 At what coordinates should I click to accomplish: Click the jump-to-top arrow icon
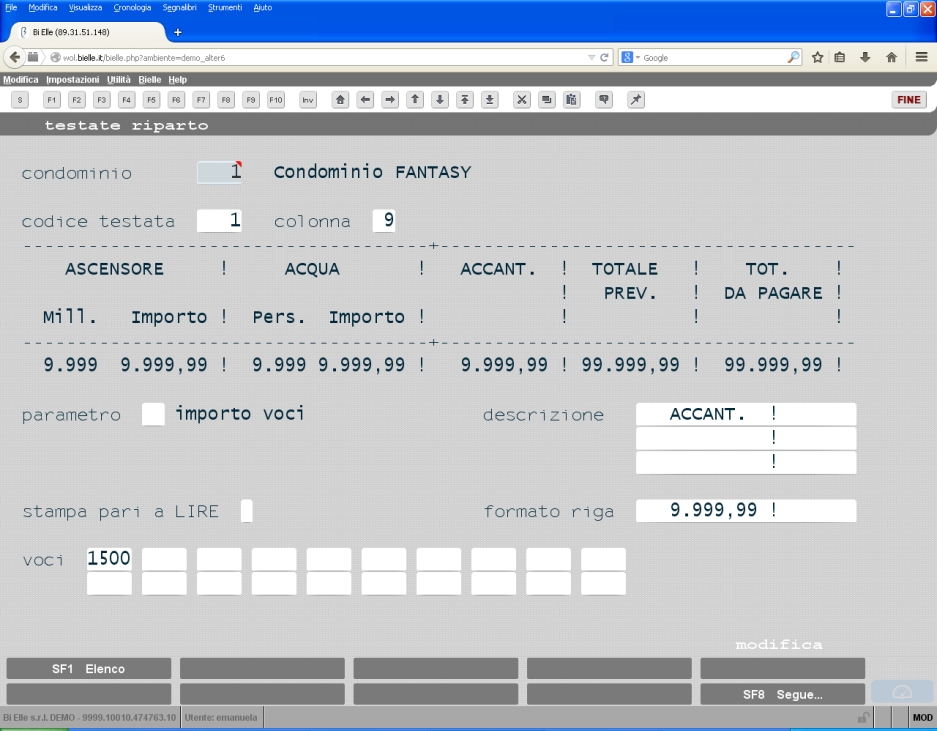[465, 100]
